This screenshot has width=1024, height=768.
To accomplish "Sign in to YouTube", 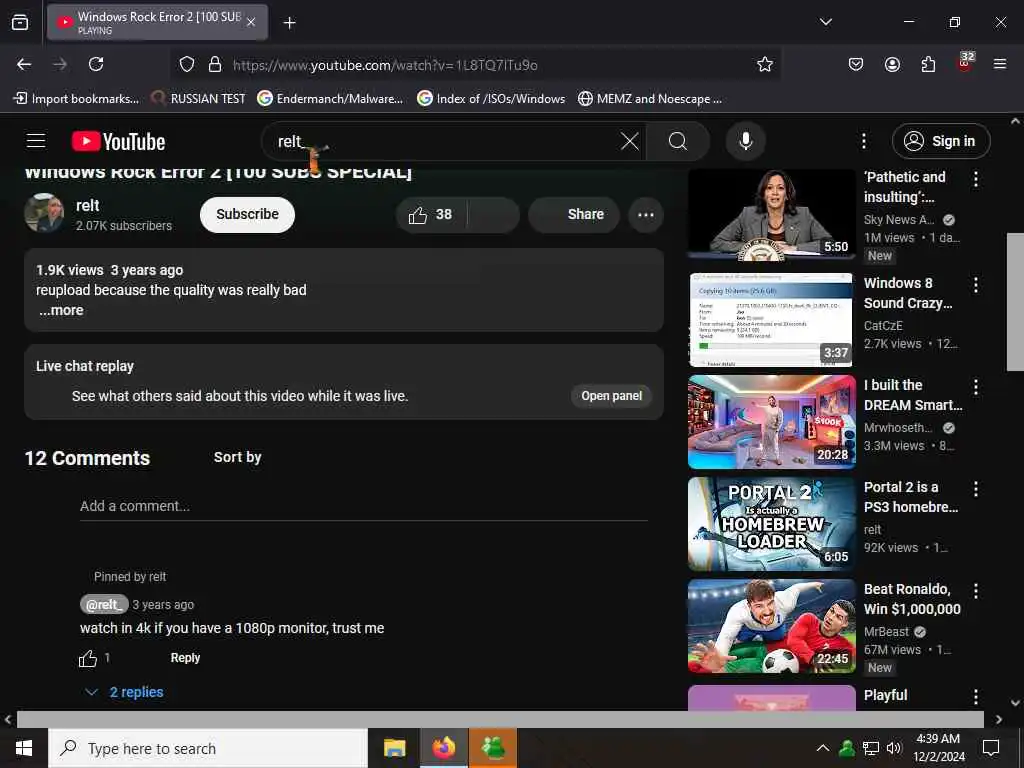I will (x=941, y=141).
